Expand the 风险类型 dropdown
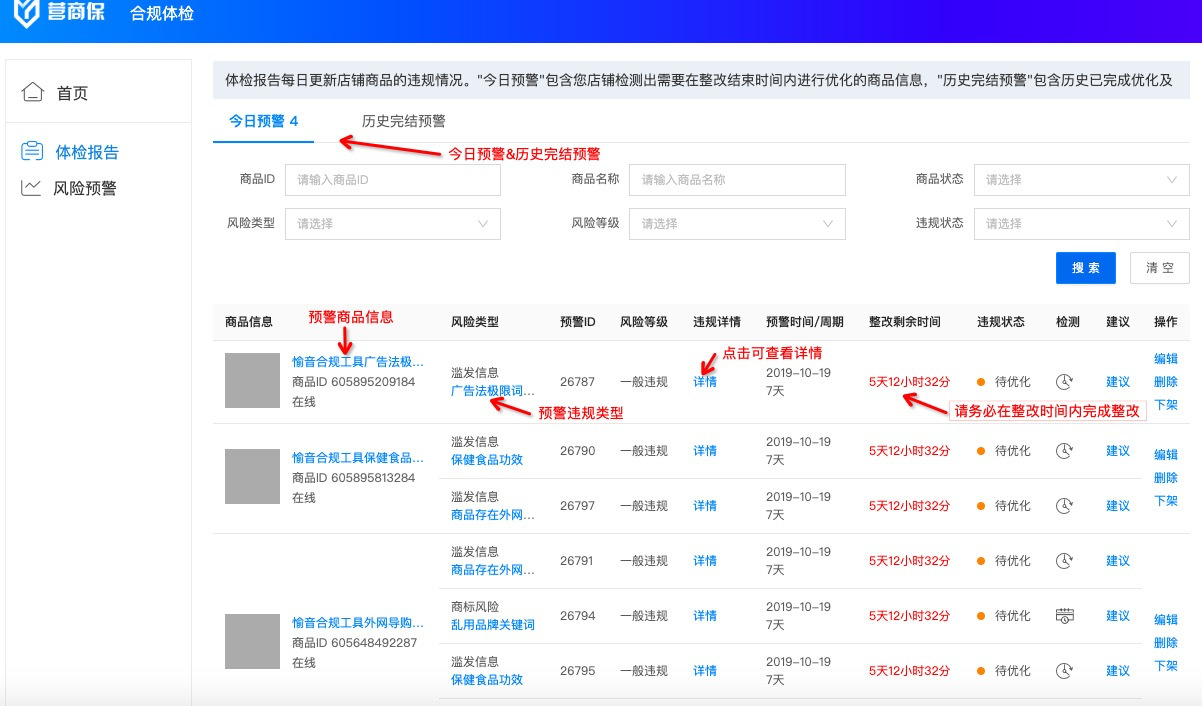This screenshot has height=706, width=1202. pyautogui.click(x=392, y=224)
